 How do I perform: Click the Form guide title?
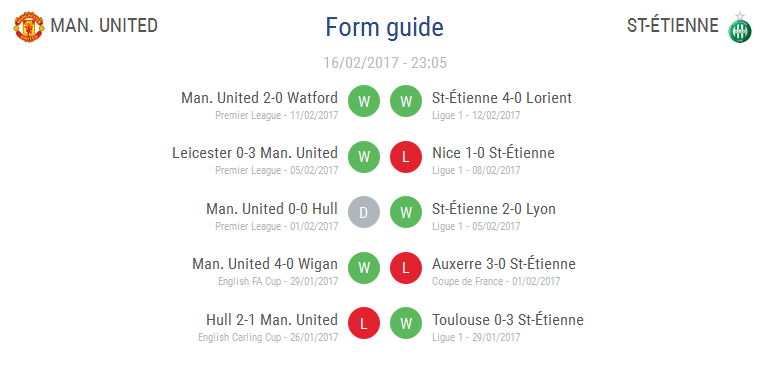(x=384, y=27)
